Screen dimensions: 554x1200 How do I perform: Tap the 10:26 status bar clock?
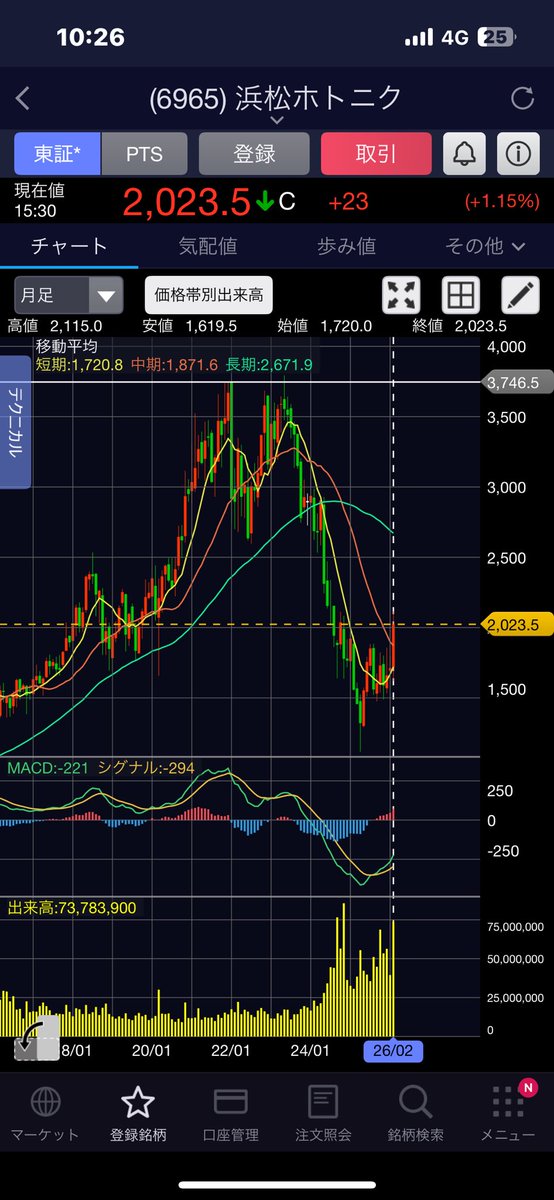91,37
